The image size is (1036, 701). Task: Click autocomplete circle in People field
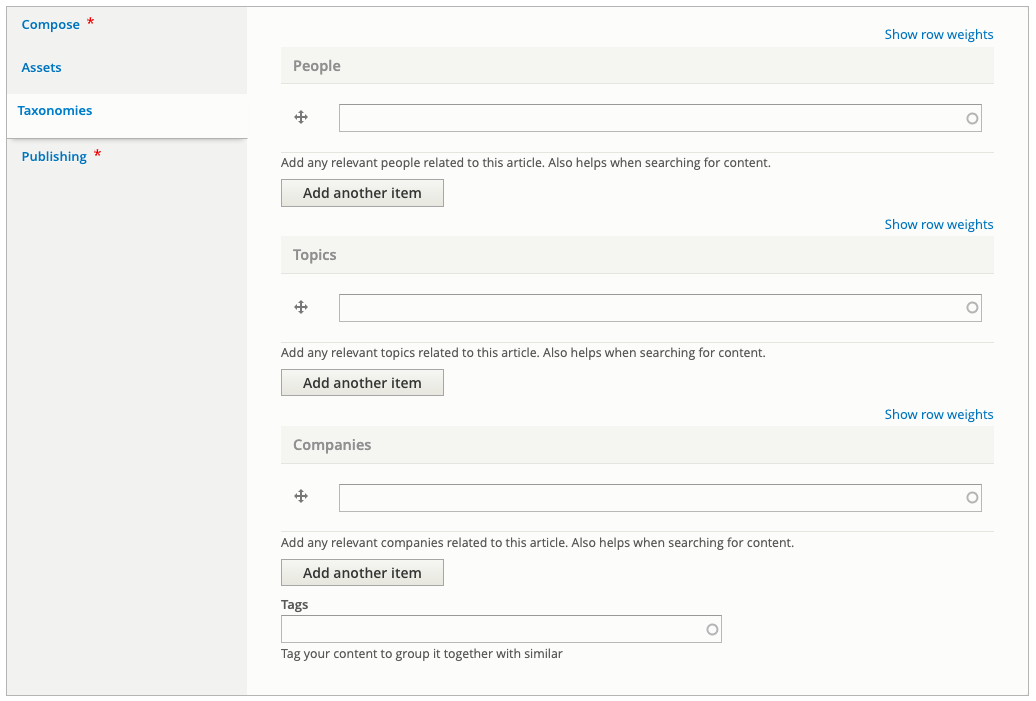click(x=972, y=118)
